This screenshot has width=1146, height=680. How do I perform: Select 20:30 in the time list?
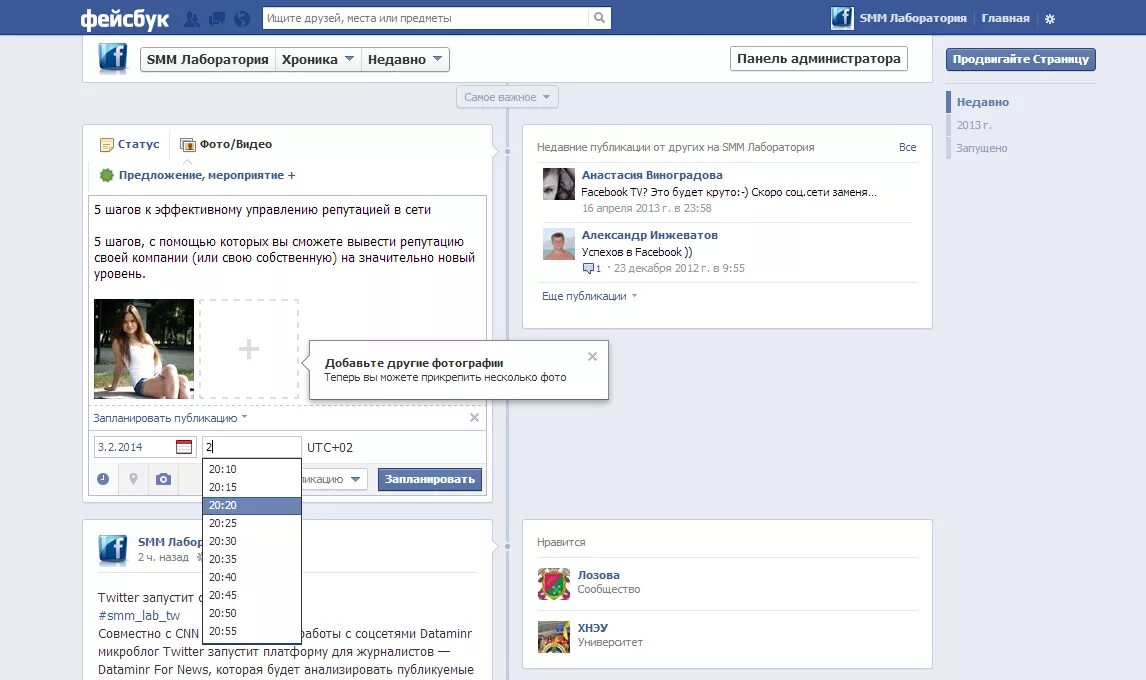pos(251,541)
